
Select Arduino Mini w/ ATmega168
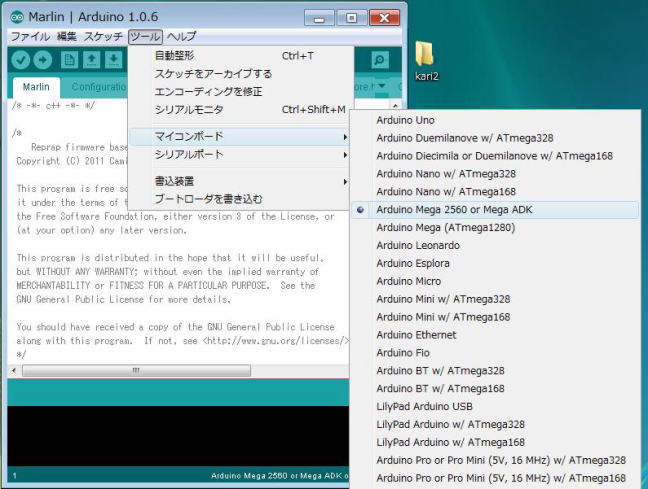click(495, 317)
